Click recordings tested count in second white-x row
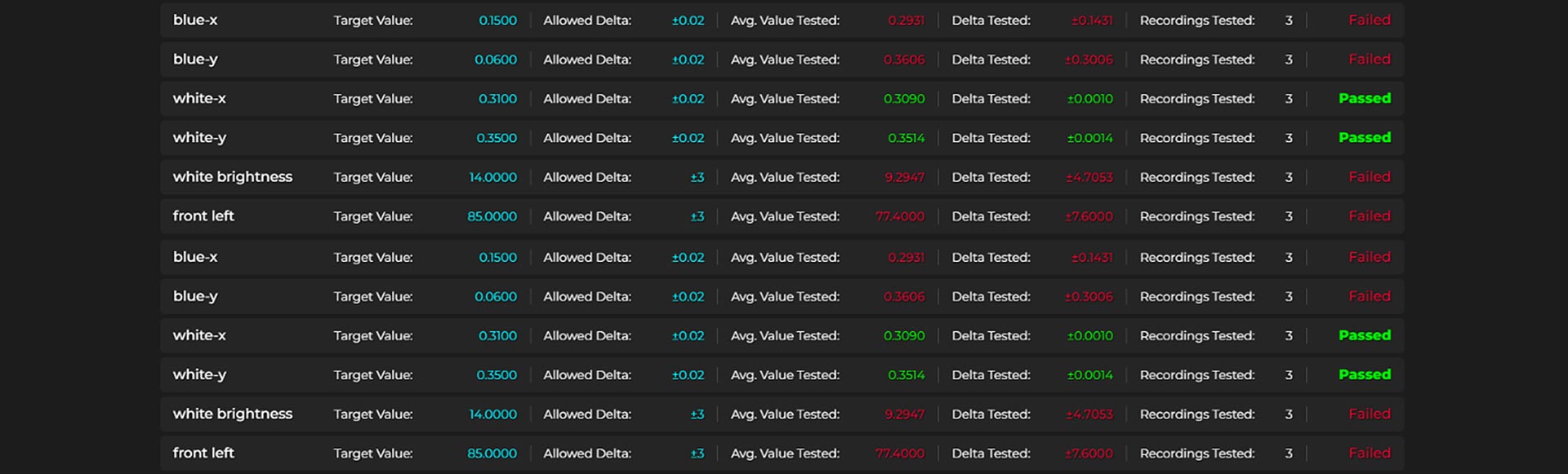Image resolution: width=1568 pixels, height=474 pixels. [x=1289, y=335]
